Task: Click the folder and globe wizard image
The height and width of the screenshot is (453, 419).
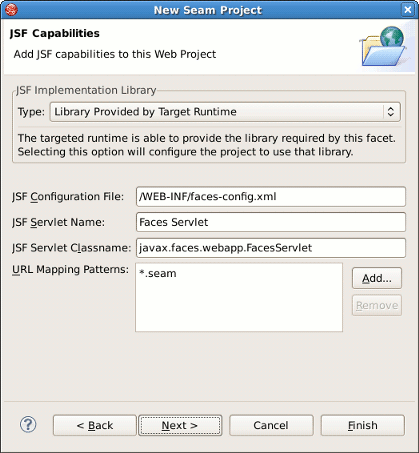Action: (383, 46)
